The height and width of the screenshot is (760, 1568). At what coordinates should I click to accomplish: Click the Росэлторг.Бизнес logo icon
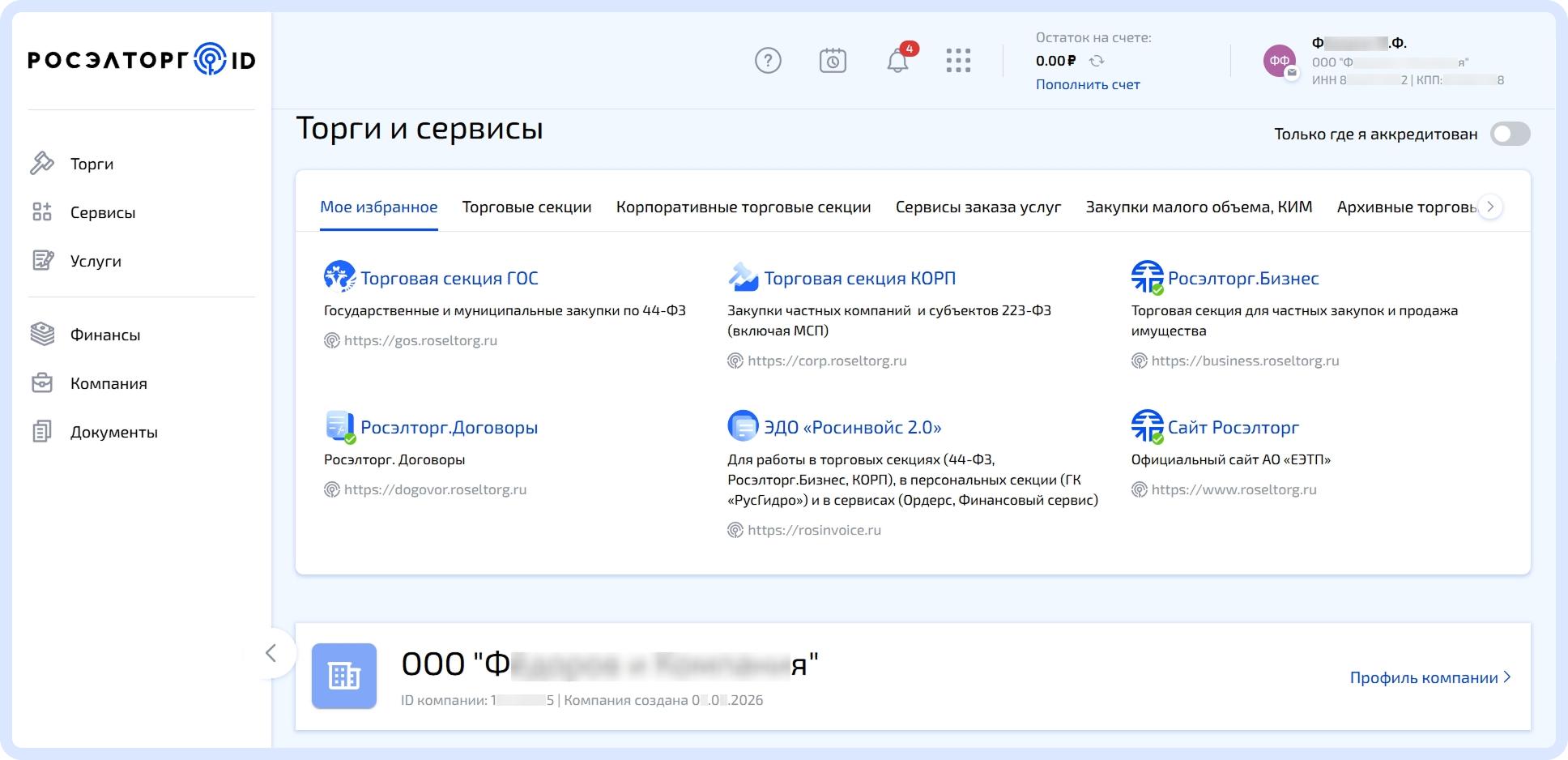click(1147, 277)
